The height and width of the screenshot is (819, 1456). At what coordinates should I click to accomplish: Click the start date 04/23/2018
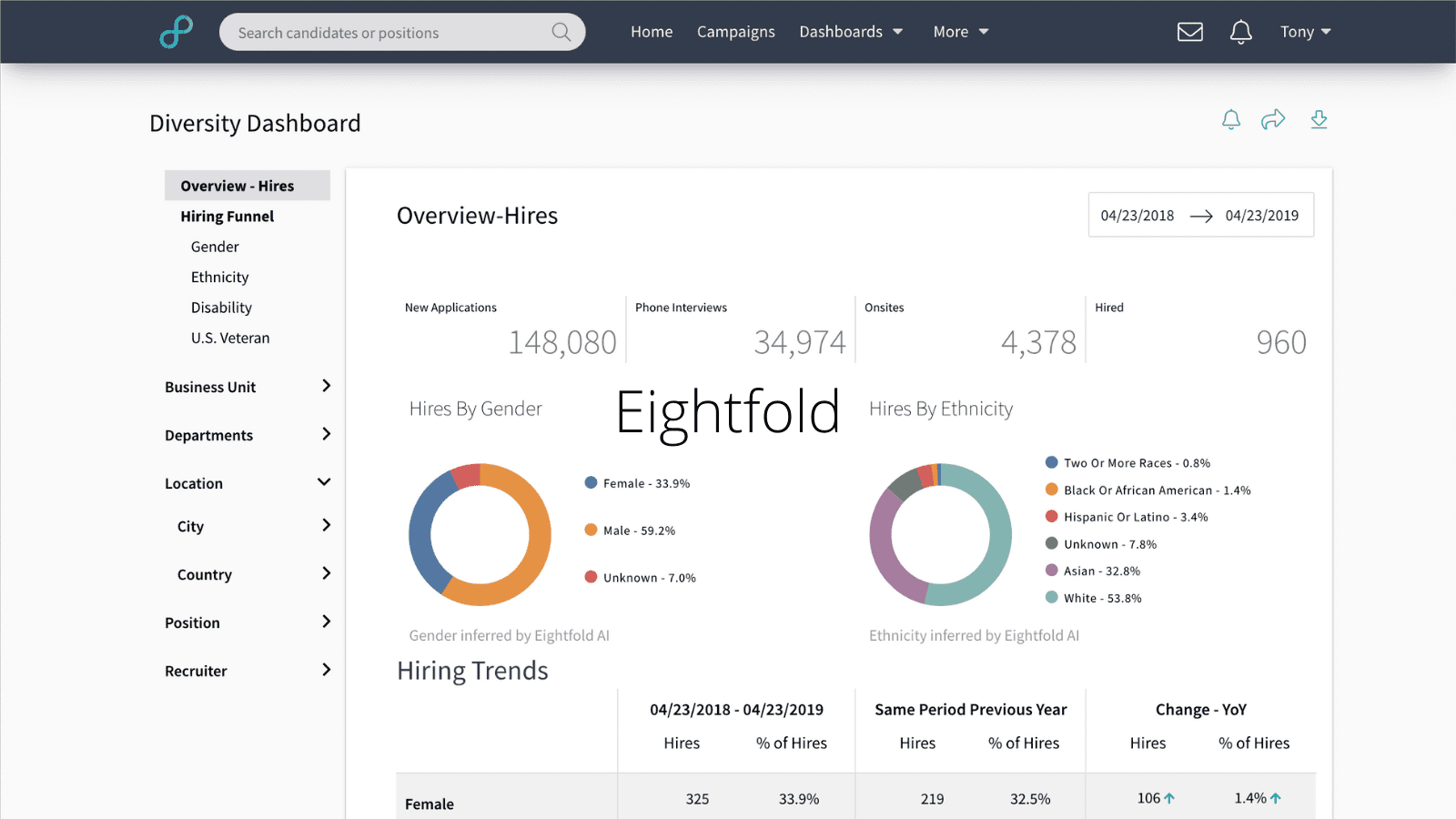click(1137, 216)
